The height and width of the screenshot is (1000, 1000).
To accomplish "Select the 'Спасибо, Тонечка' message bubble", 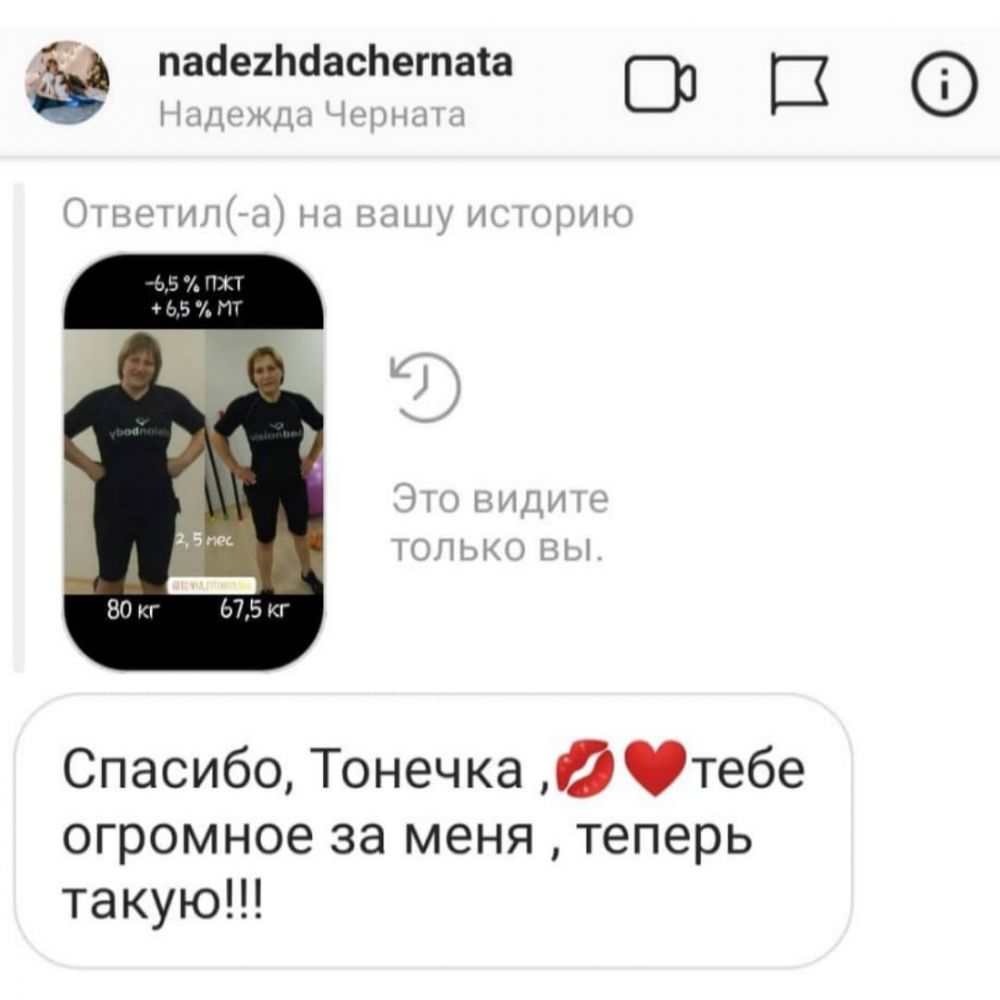I will coord(434,831).
